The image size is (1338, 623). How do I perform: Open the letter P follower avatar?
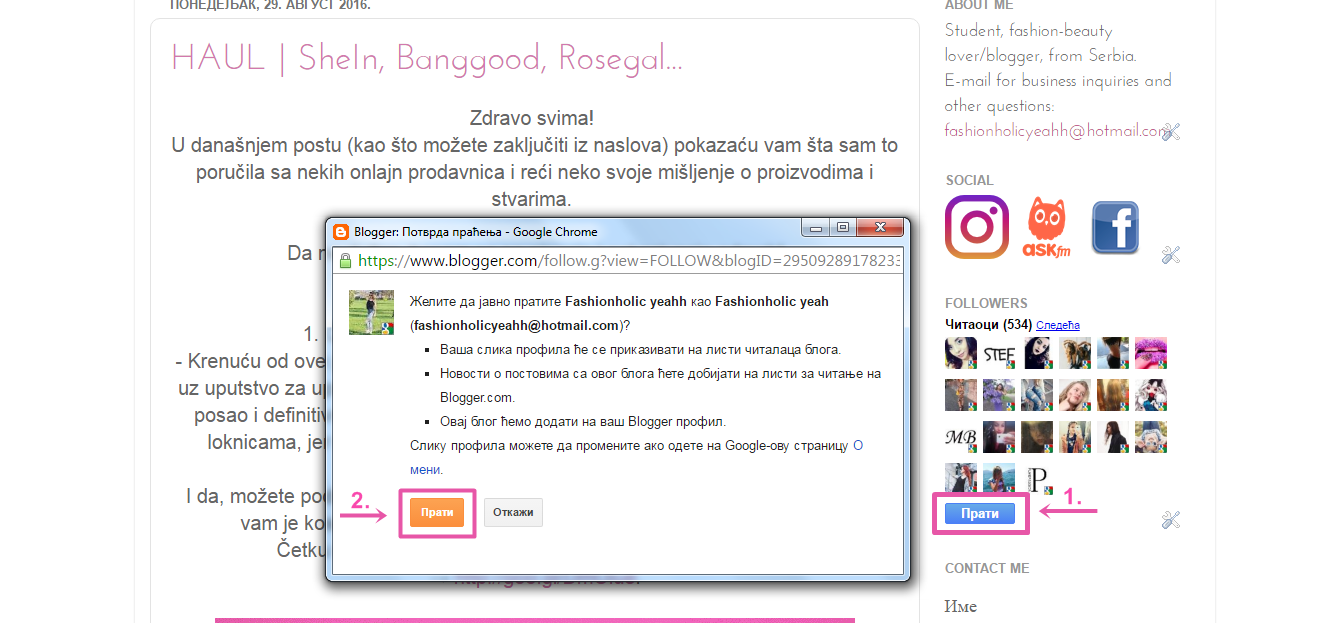1037,479
